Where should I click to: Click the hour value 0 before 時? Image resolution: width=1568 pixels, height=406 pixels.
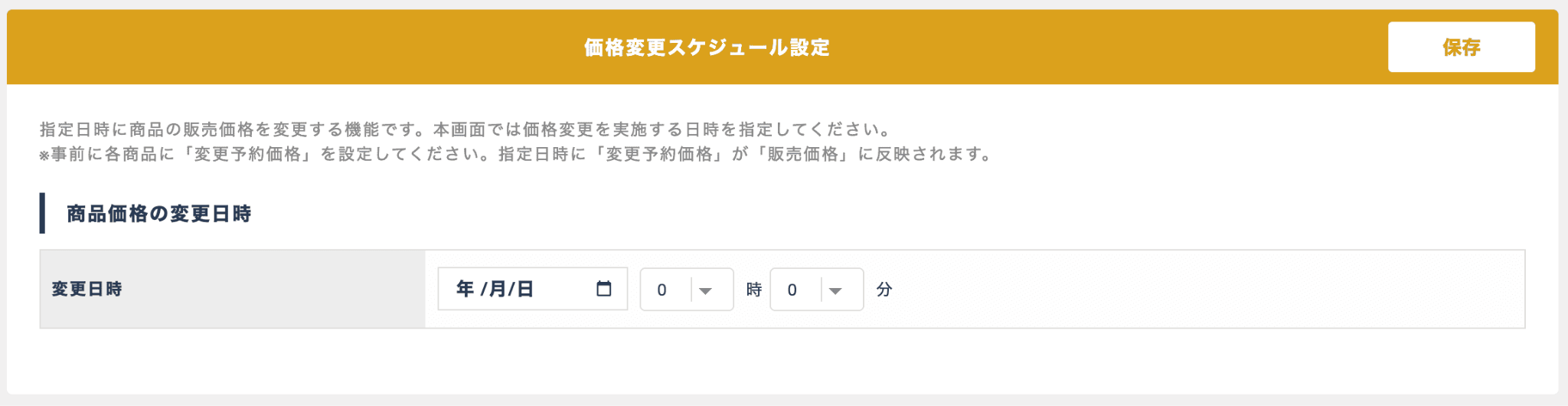tap(662, 290)
